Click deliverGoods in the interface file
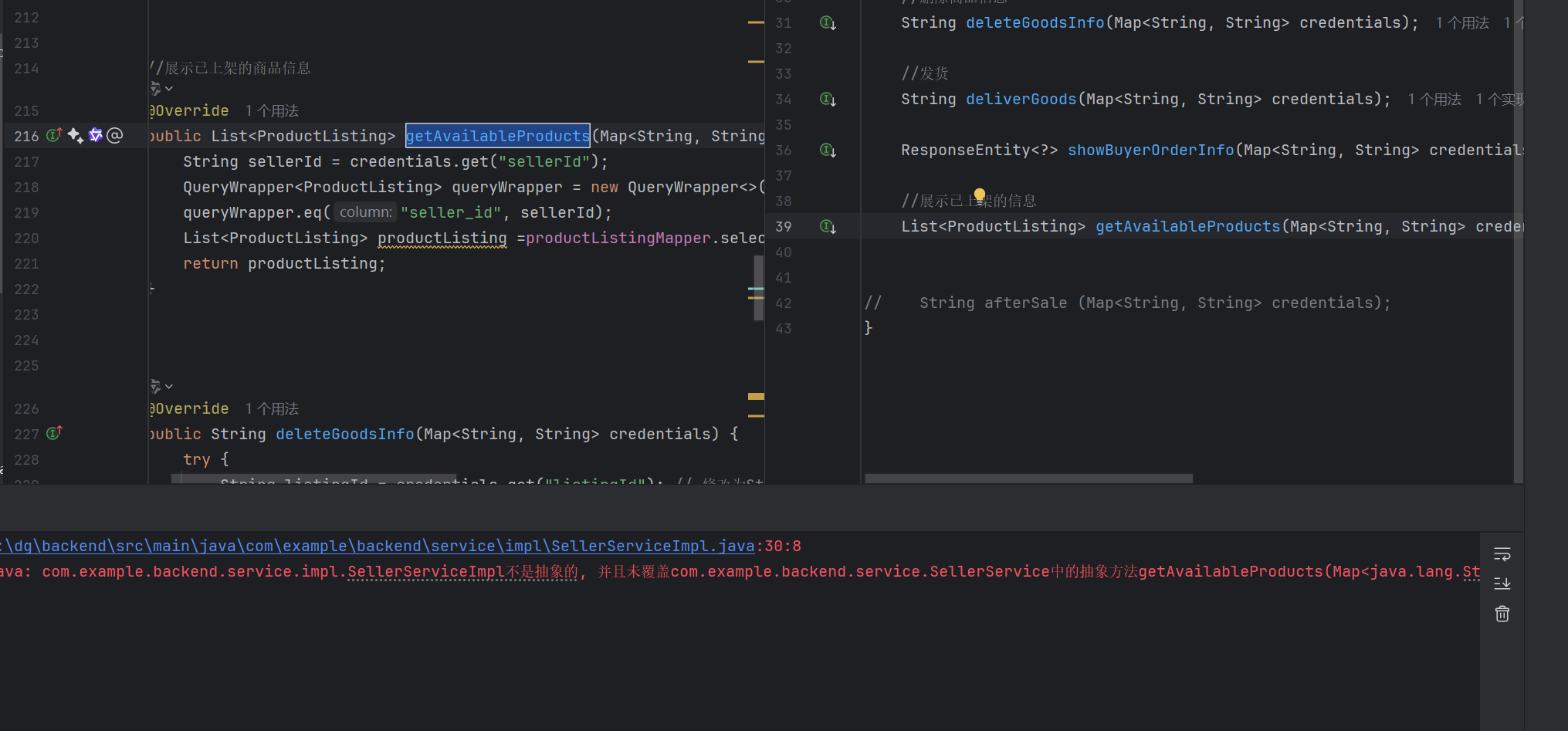1568x731 pixels. 1021,100
